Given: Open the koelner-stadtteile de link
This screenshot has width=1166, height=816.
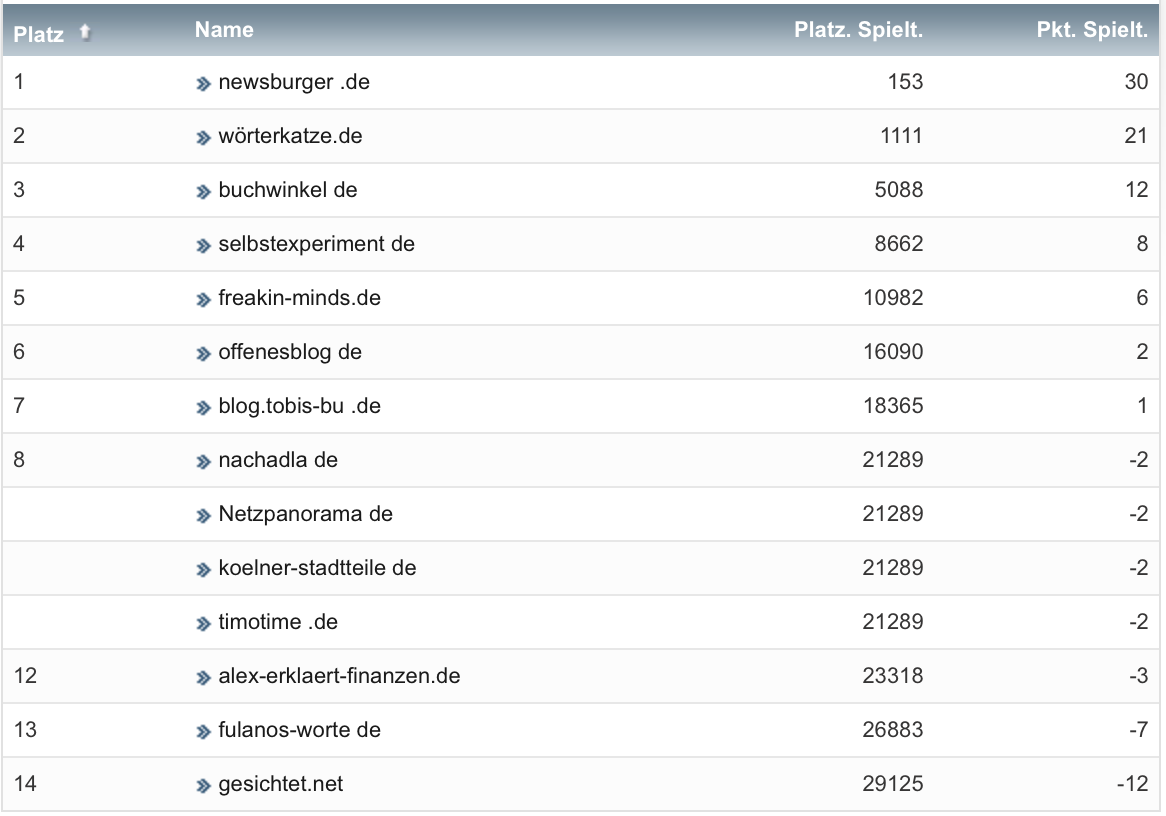Looking at the screenshot, I should [317, 568].
